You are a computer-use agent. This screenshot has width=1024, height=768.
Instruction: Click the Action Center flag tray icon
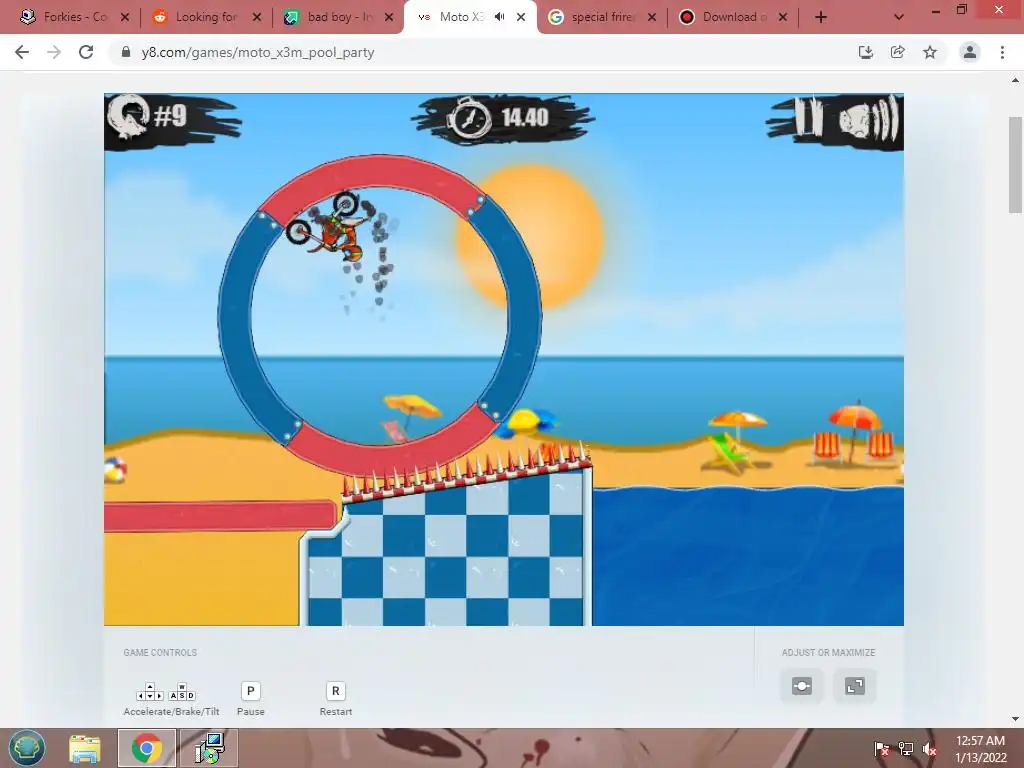(882, 749)
